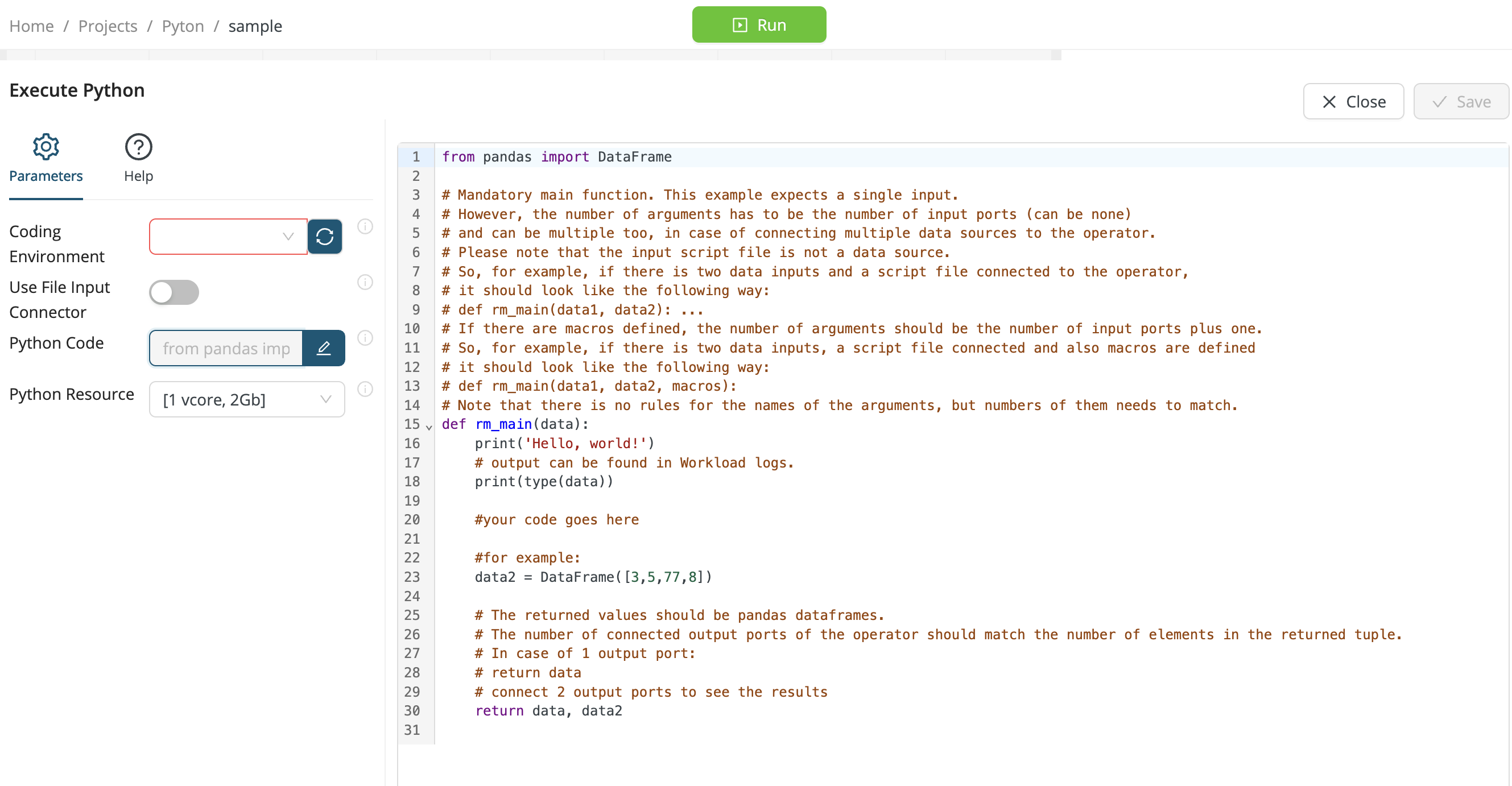Open the Parameters tab gear icon
This screenshot has height=786, width=1512.
pos(46,146)
